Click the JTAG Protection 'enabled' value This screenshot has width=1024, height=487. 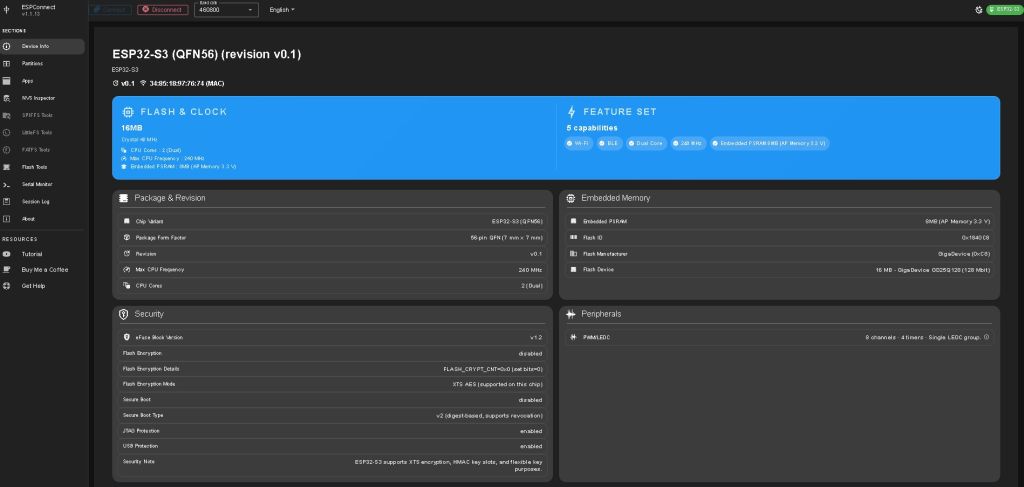click(530, 431)
